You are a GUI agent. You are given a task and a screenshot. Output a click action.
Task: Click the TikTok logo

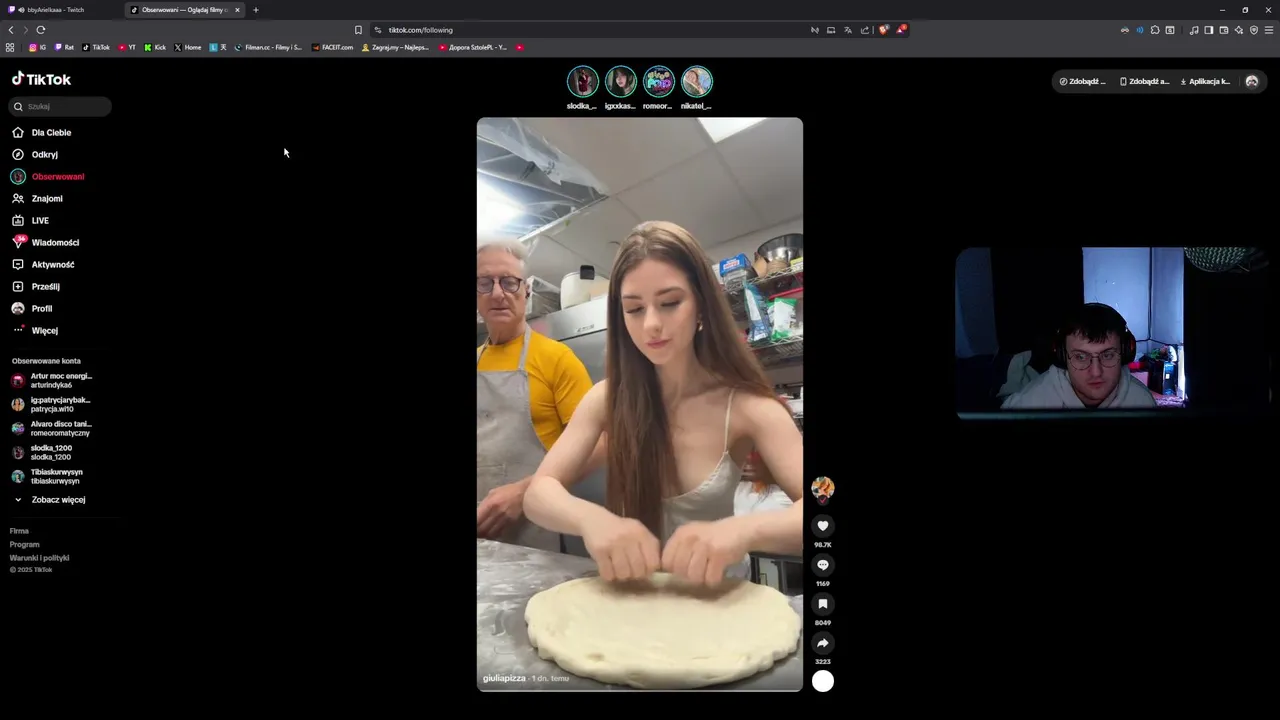point(41,79)
